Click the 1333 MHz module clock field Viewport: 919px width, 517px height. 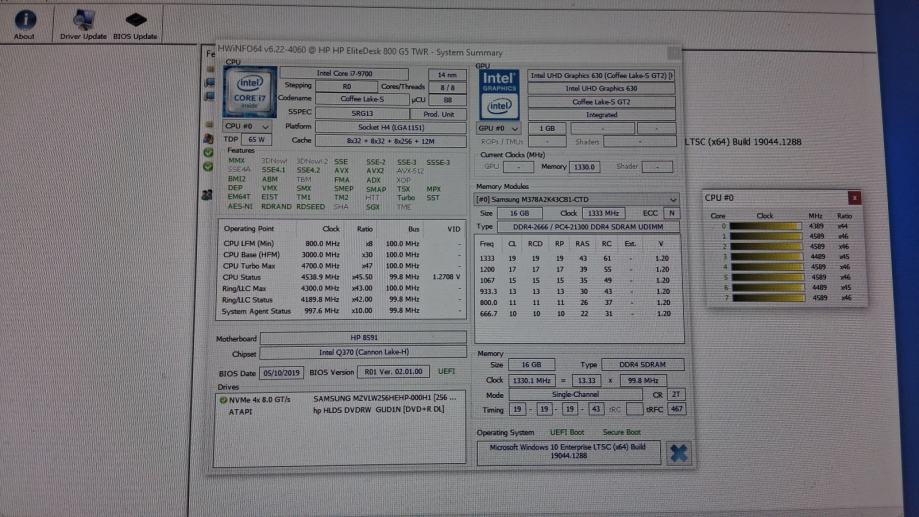coord(603,213)
